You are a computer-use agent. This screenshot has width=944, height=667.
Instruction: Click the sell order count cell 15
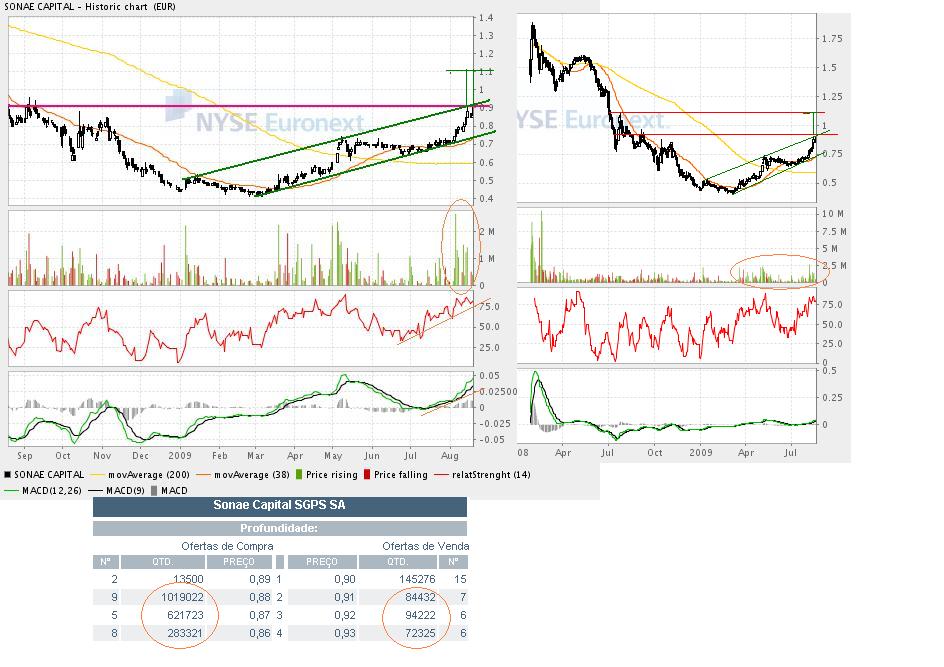pyautogui.click(x=461, y=579)
